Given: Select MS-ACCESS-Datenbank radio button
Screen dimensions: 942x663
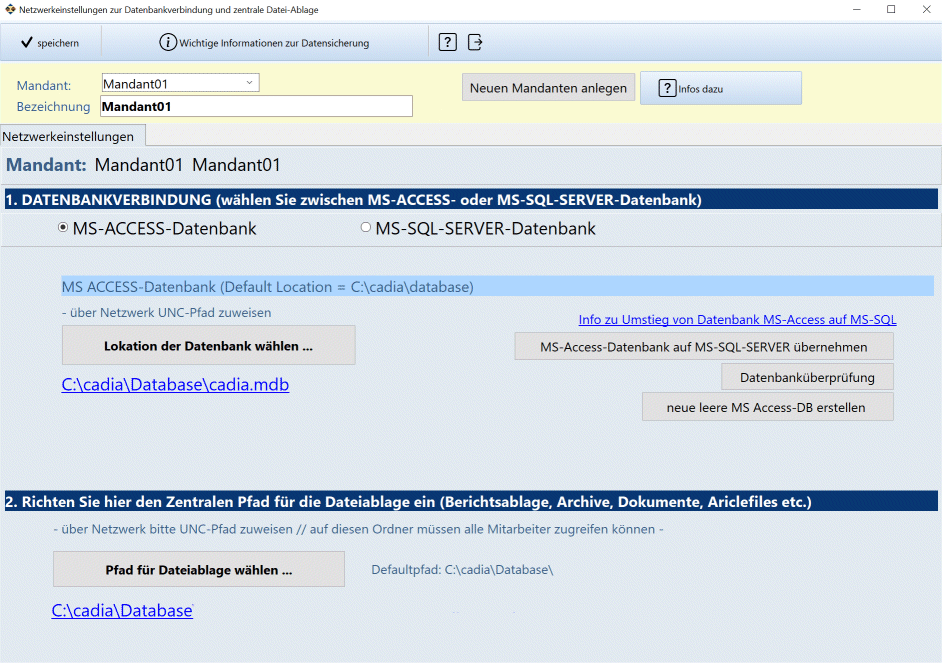Looking at the screenshot, I should (62, 227).
